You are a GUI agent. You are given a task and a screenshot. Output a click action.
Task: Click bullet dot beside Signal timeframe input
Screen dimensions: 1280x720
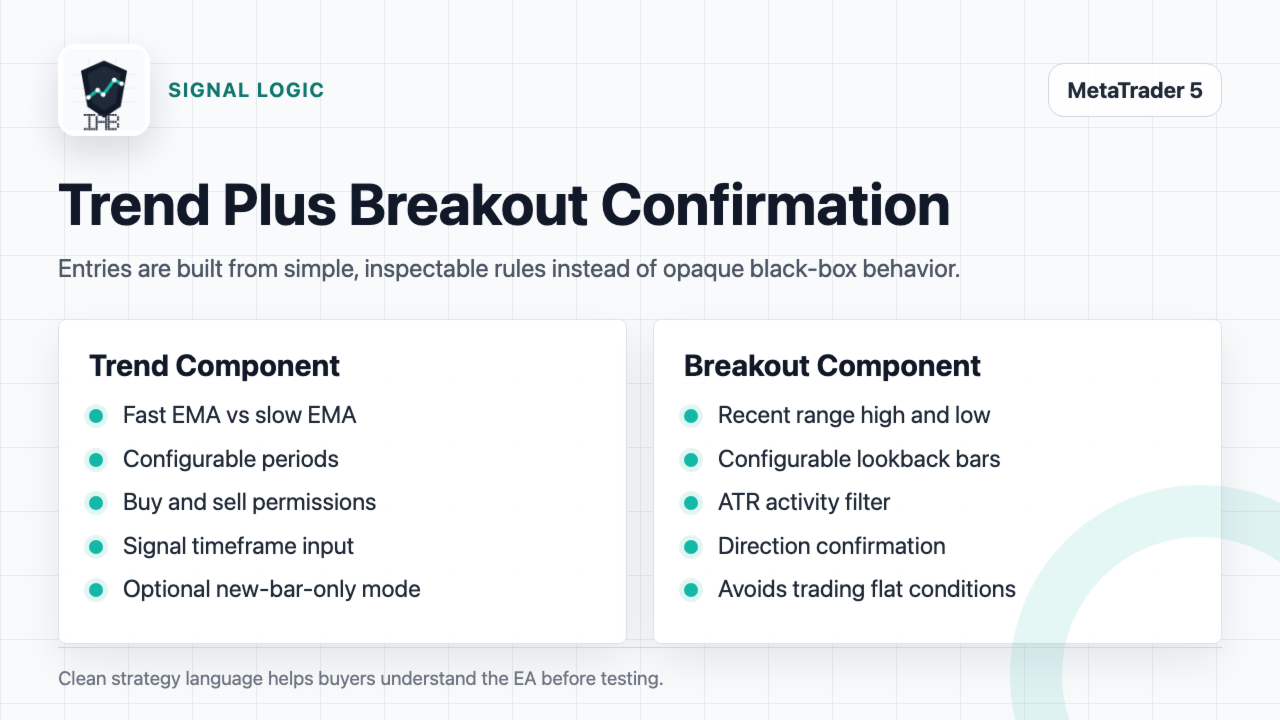click(96, 547)
